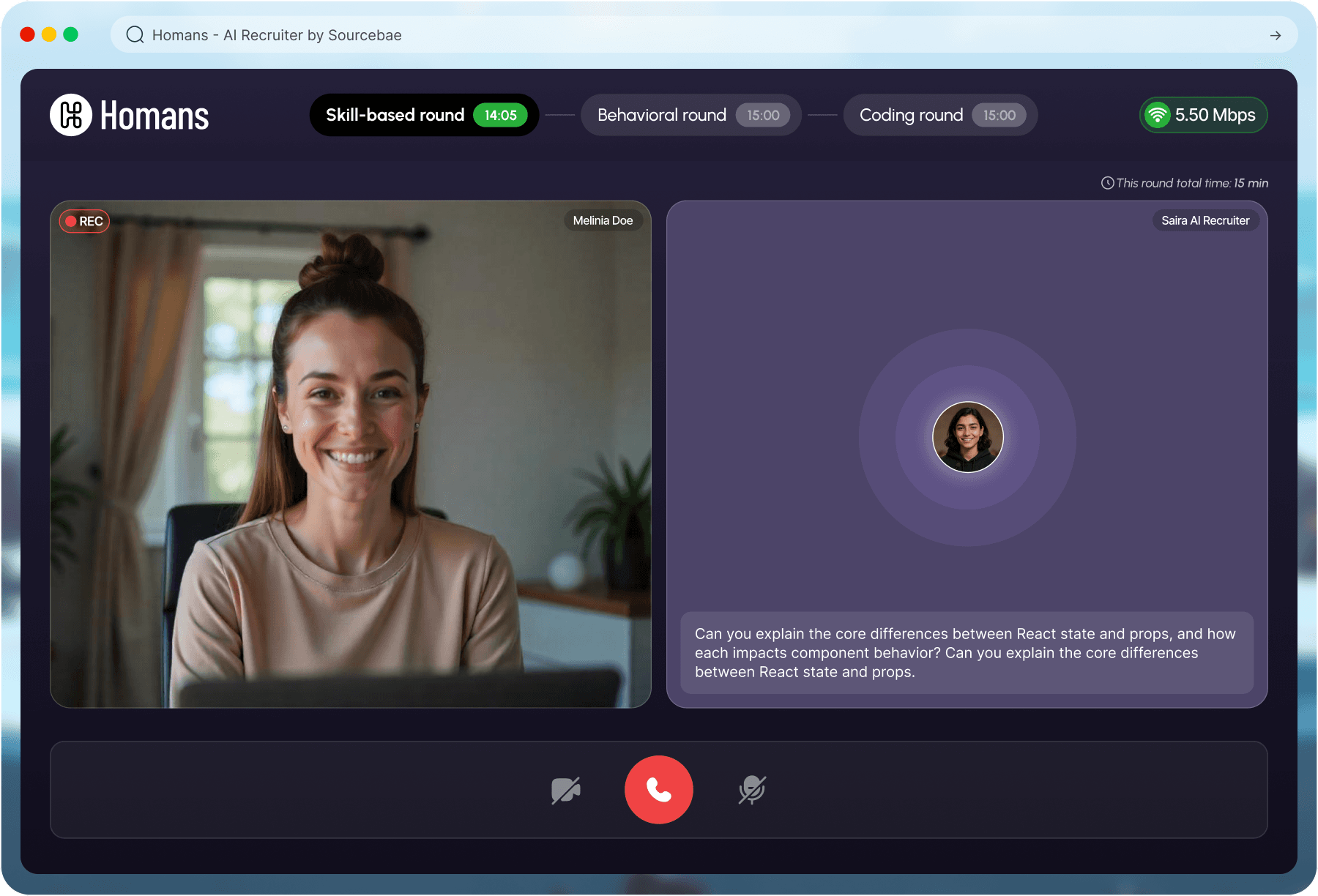1318x896 pixels.
Task: Click the macOS green maximize dot
Action: click(70, 34)
